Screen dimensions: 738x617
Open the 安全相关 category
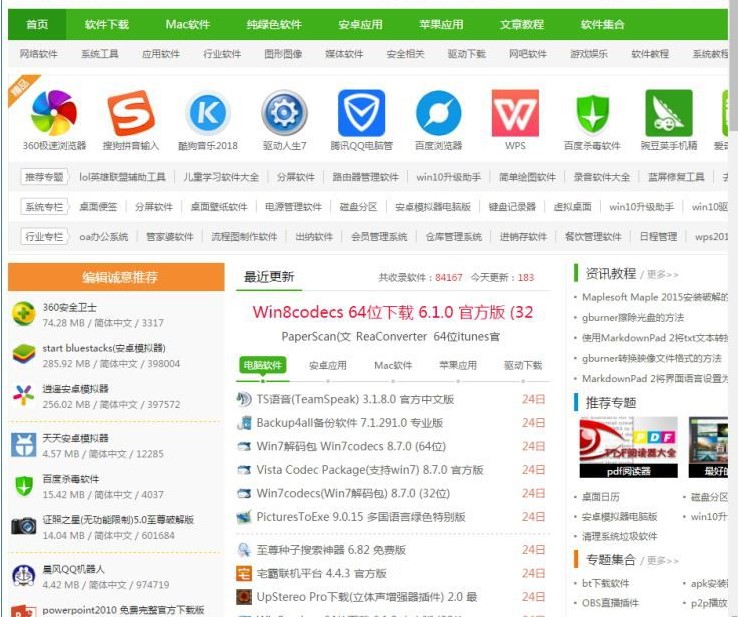coord(405,54)
